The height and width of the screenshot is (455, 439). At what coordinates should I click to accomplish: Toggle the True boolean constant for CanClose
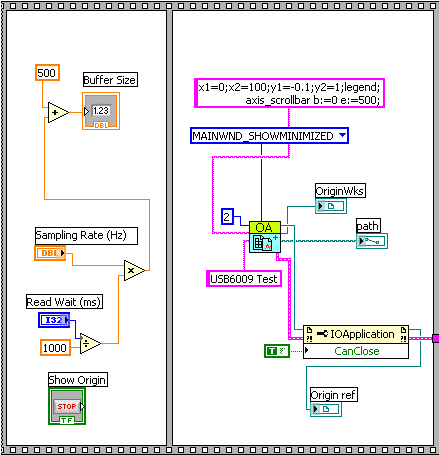[277, 351]
